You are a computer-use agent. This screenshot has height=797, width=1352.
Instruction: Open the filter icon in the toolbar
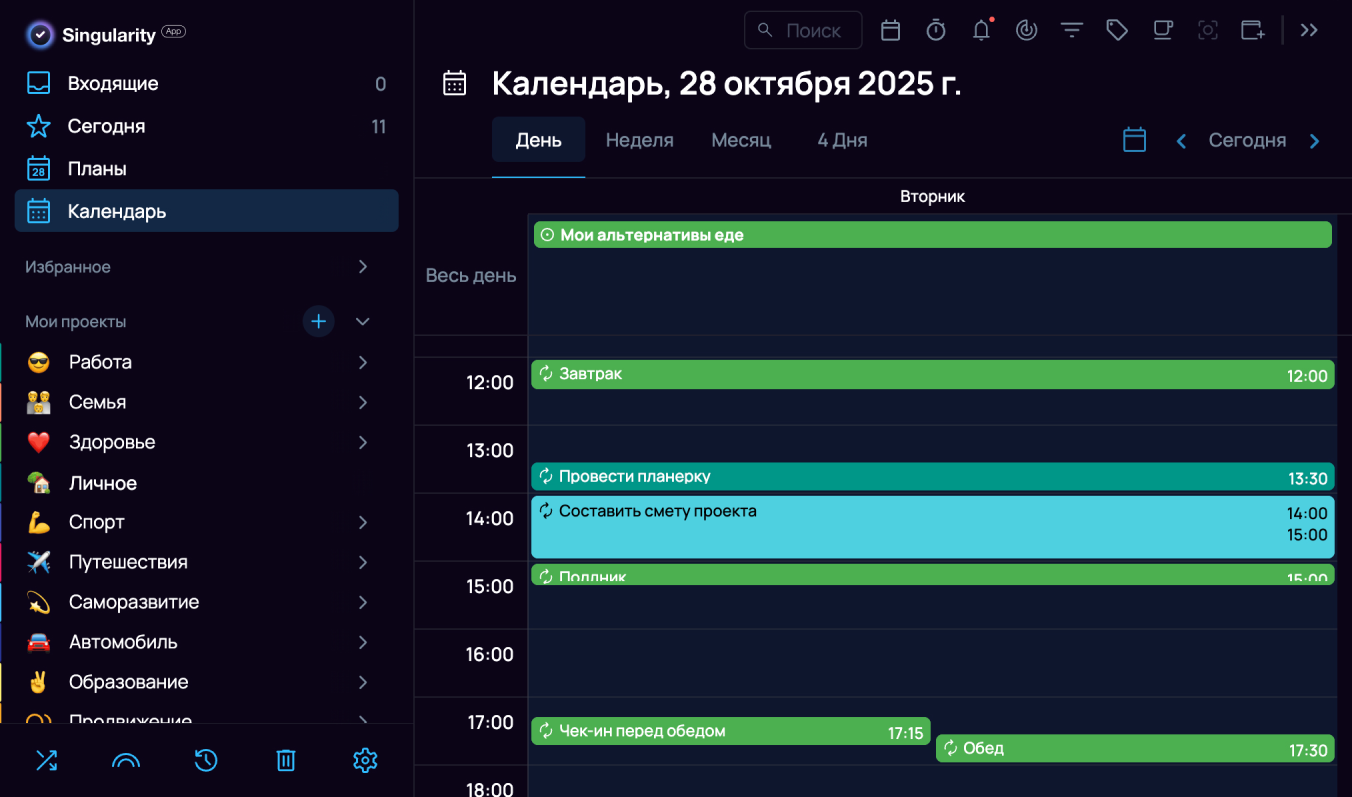click(x=1071, y=30)
